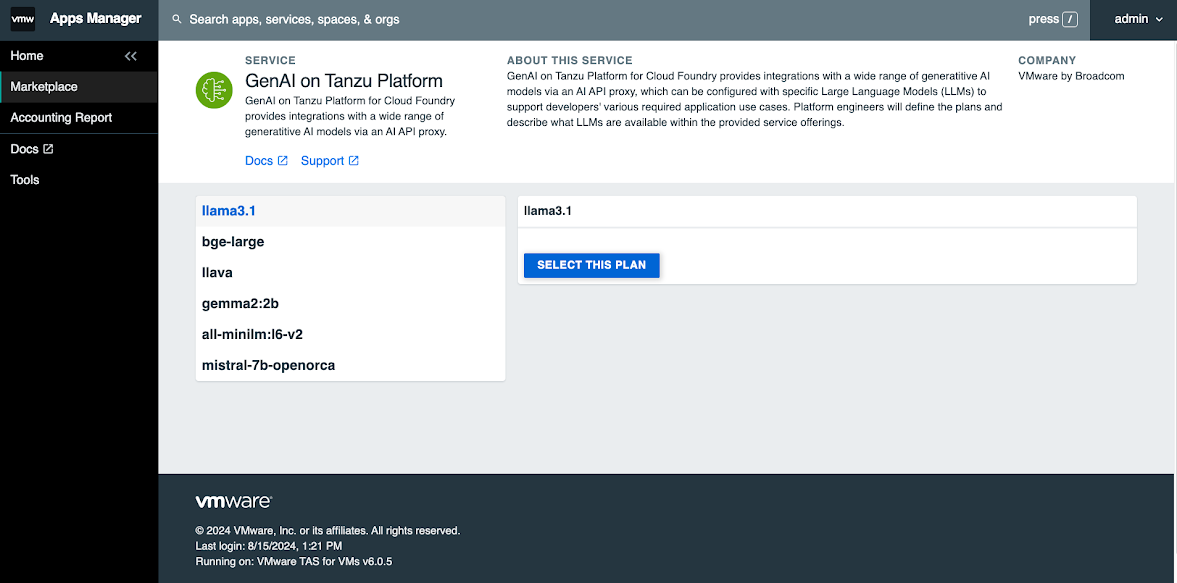Click the COMPANY label
Screen dimensions: 1177x583
pos(1047,60)
